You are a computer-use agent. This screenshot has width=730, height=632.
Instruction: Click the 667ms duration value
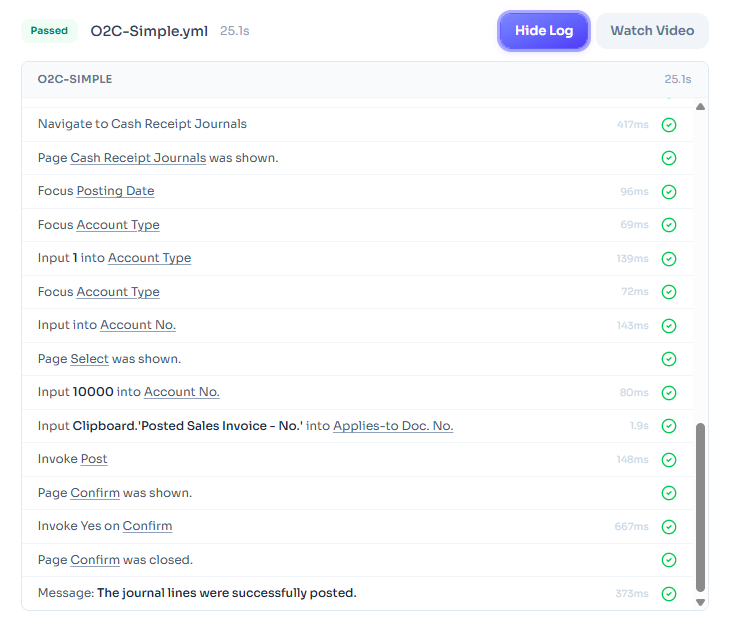pyautogui.click(x=631, y=527)
